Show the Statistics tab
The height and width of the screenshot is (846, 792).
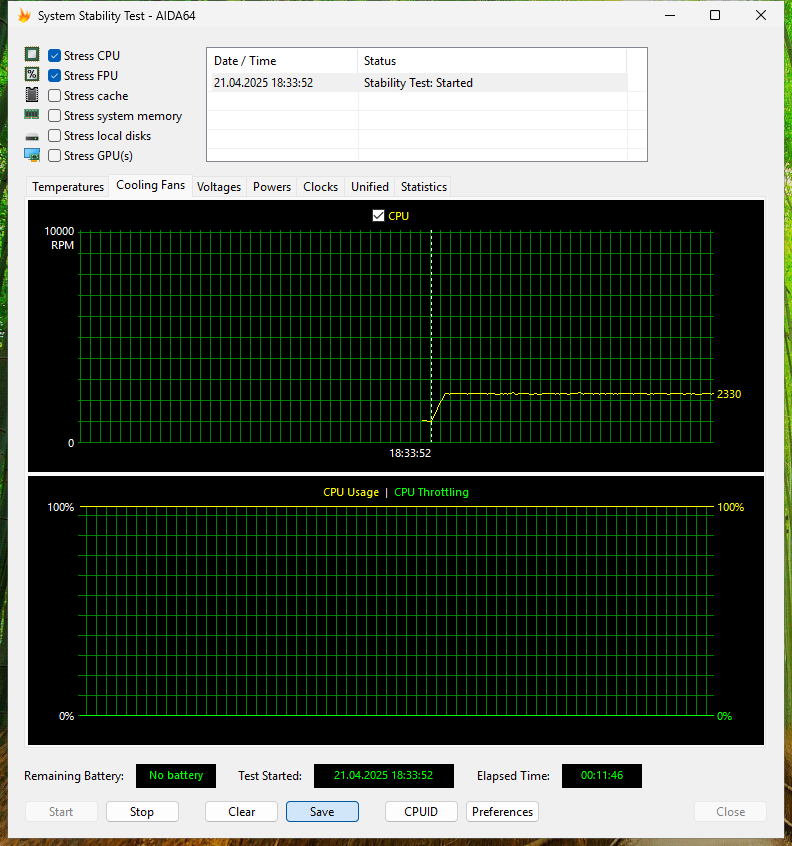click(x=424, y=187)
